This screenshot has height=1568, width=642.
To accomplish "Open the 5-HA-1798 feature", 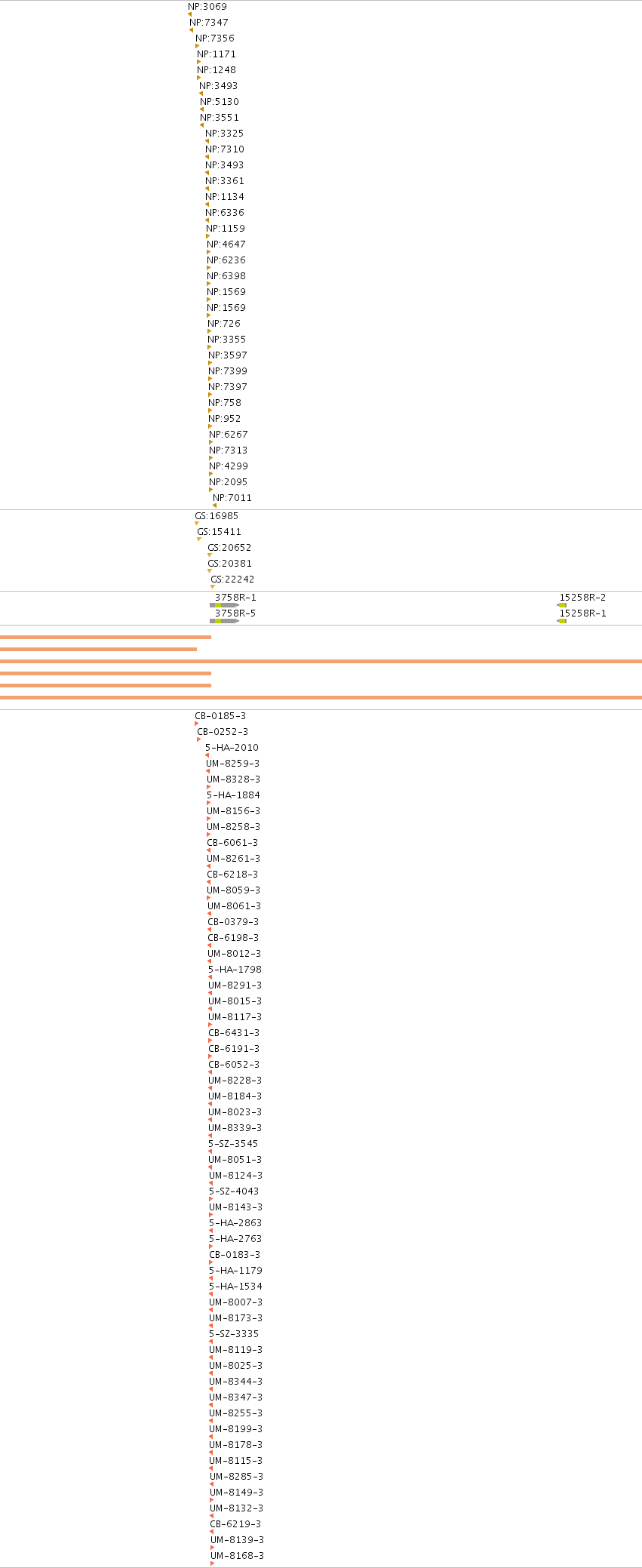I will click(x=235, y=970).
